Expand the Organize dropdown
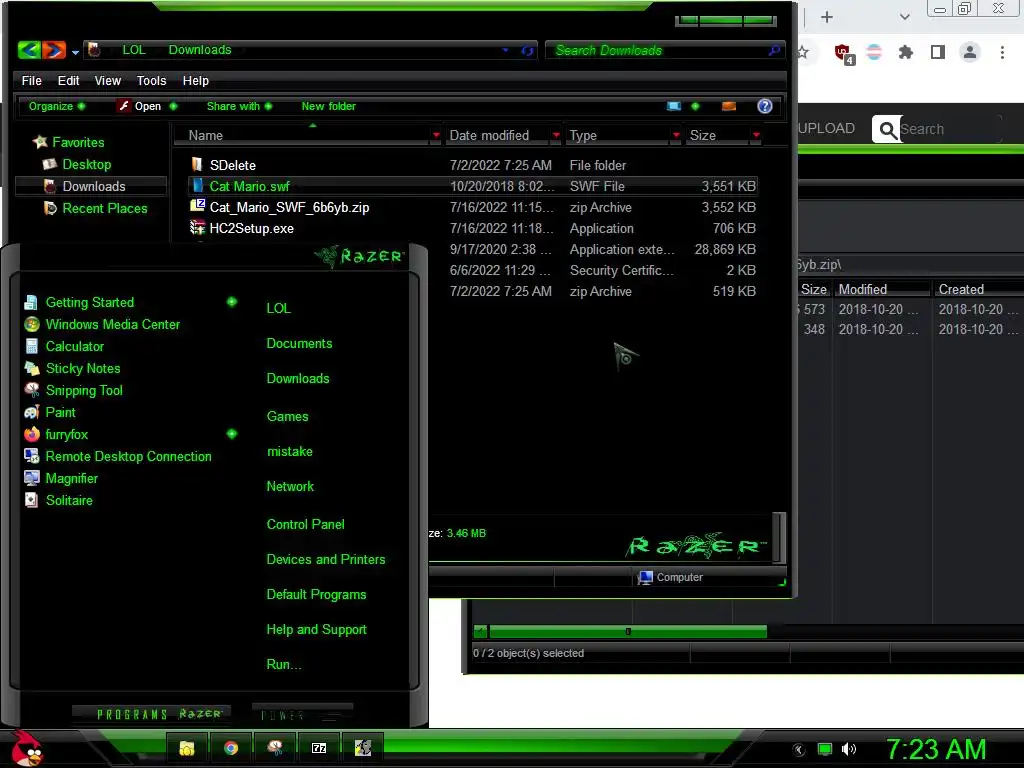The height and width of the screenshot is (768, 1024). [57, 106]
